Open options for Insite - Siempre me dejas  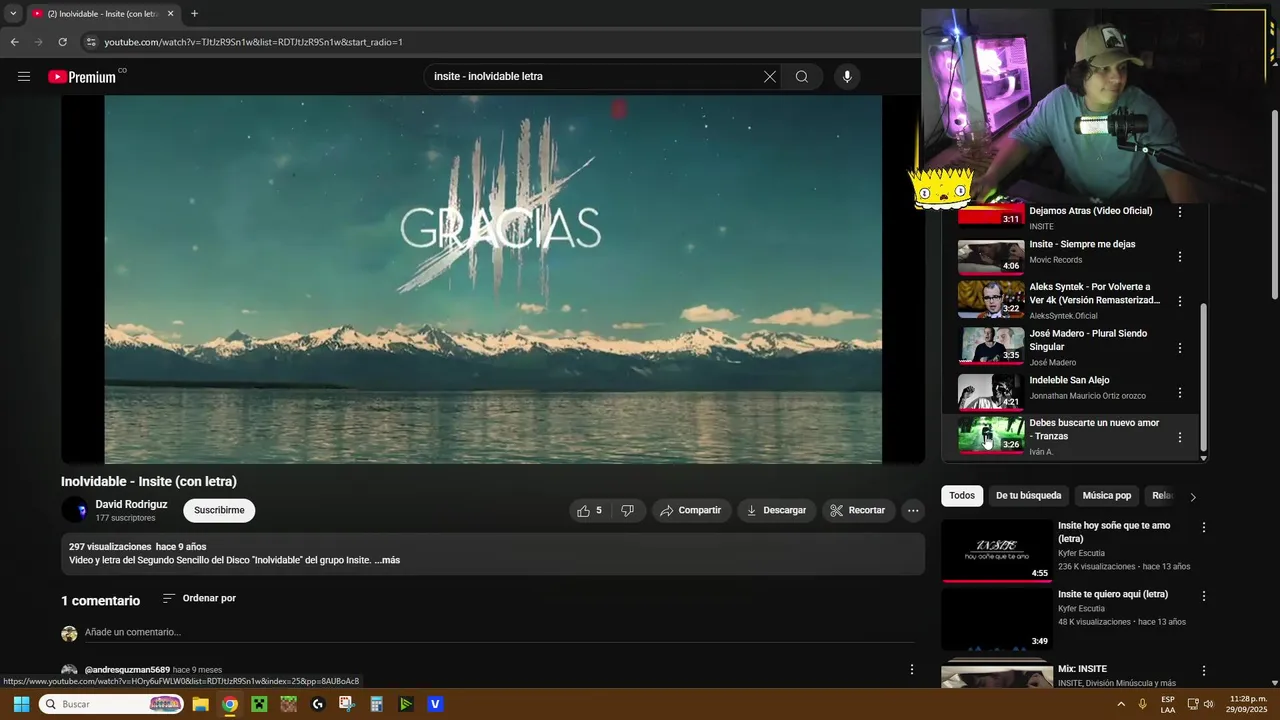tap(1180, 257)
